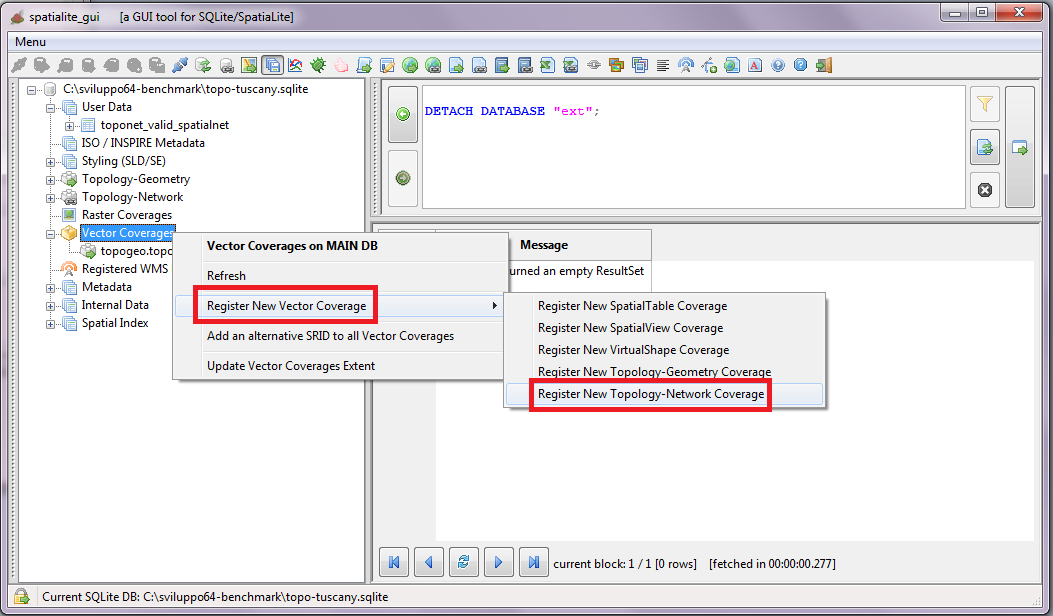
Task: Select the ISO / INSPIRE Metadata tree item
Action: [x=143, y=143]
